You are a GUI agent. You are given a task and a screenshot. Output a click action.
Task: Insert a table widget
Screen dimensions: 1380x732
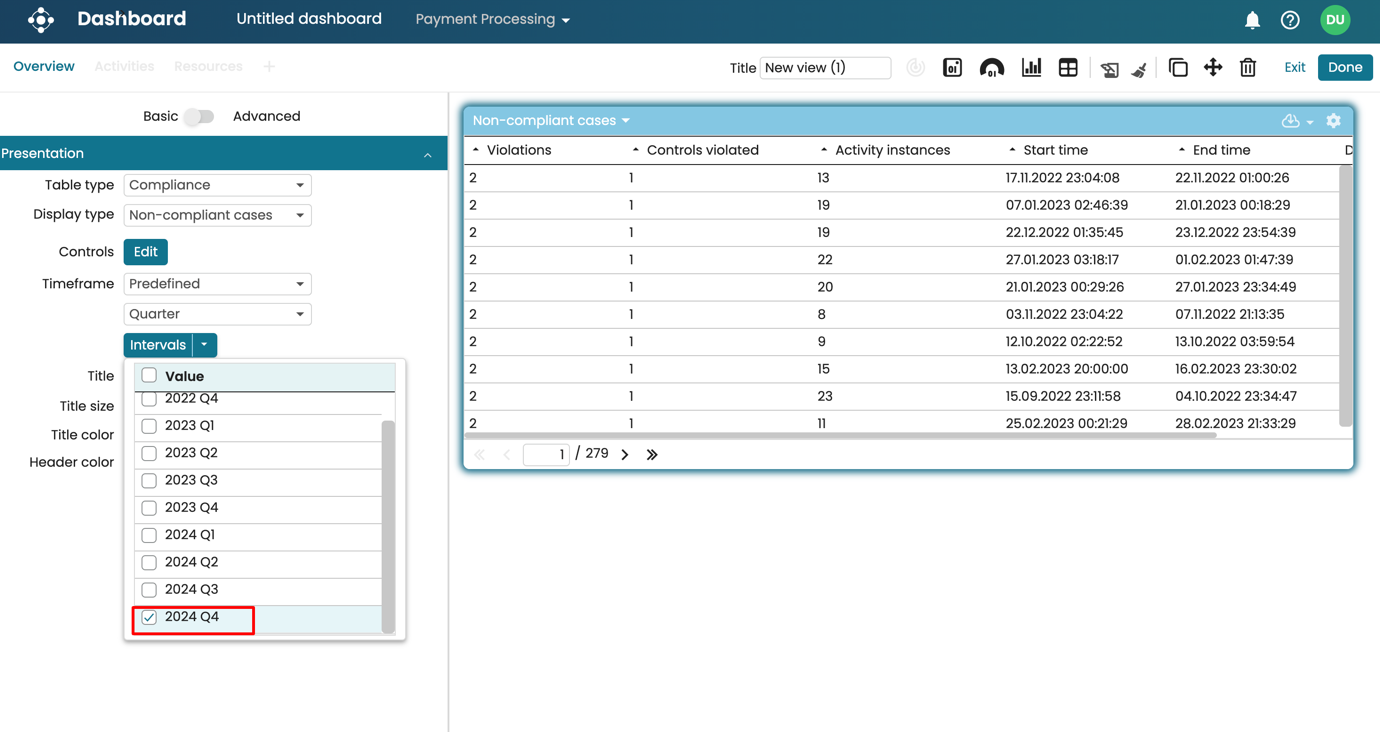1068,68
